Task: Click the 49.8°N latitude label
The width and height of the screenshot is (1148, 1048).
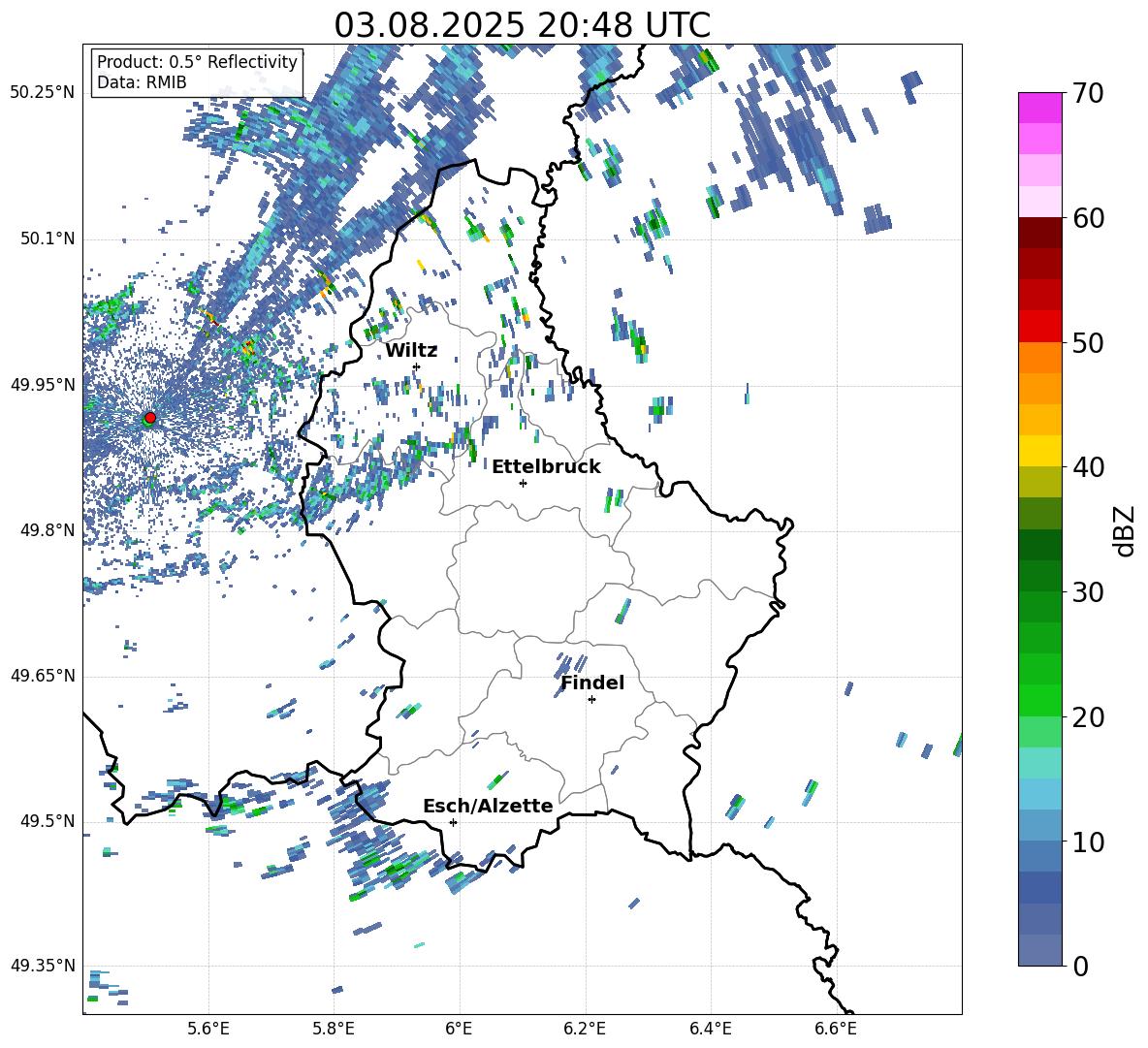Action: (x=47, y=530)
